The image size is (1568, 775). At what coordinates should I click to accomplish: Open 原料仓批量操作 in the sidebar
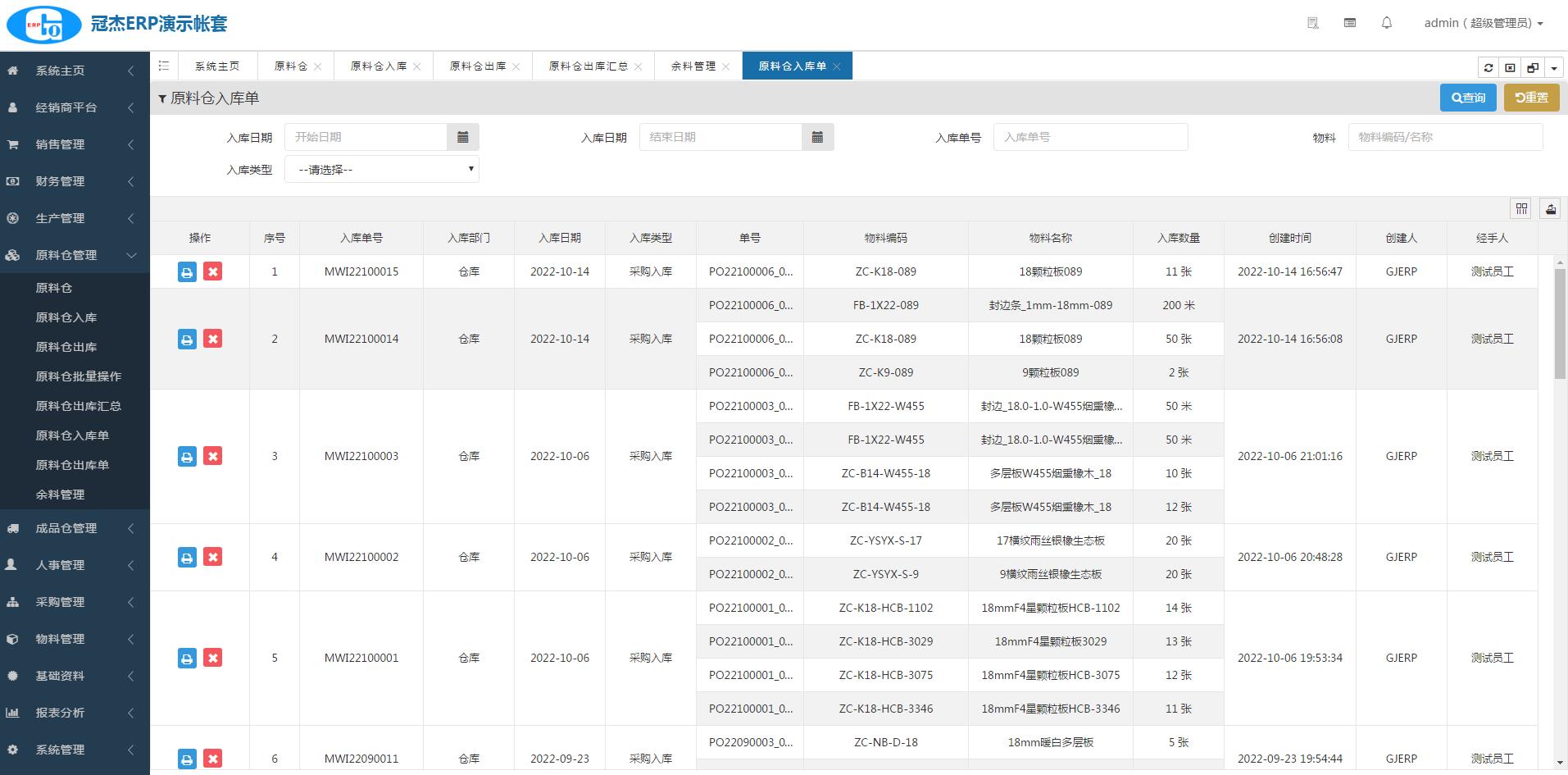coord(79,376)
